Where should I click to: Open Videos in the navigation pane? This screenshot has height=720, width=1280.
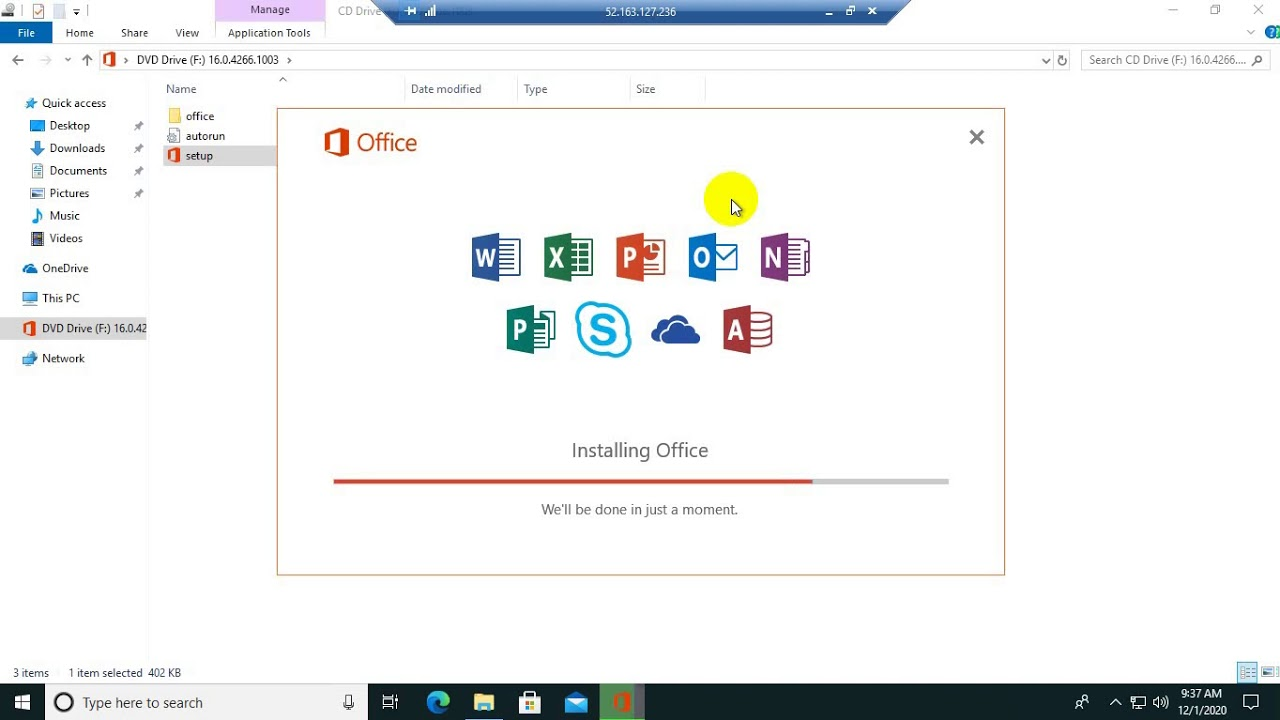point(56,238)
